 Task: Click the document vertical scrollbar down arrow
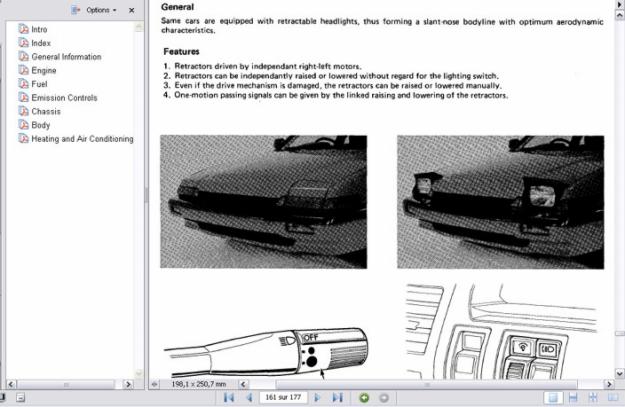click(620, 374)
